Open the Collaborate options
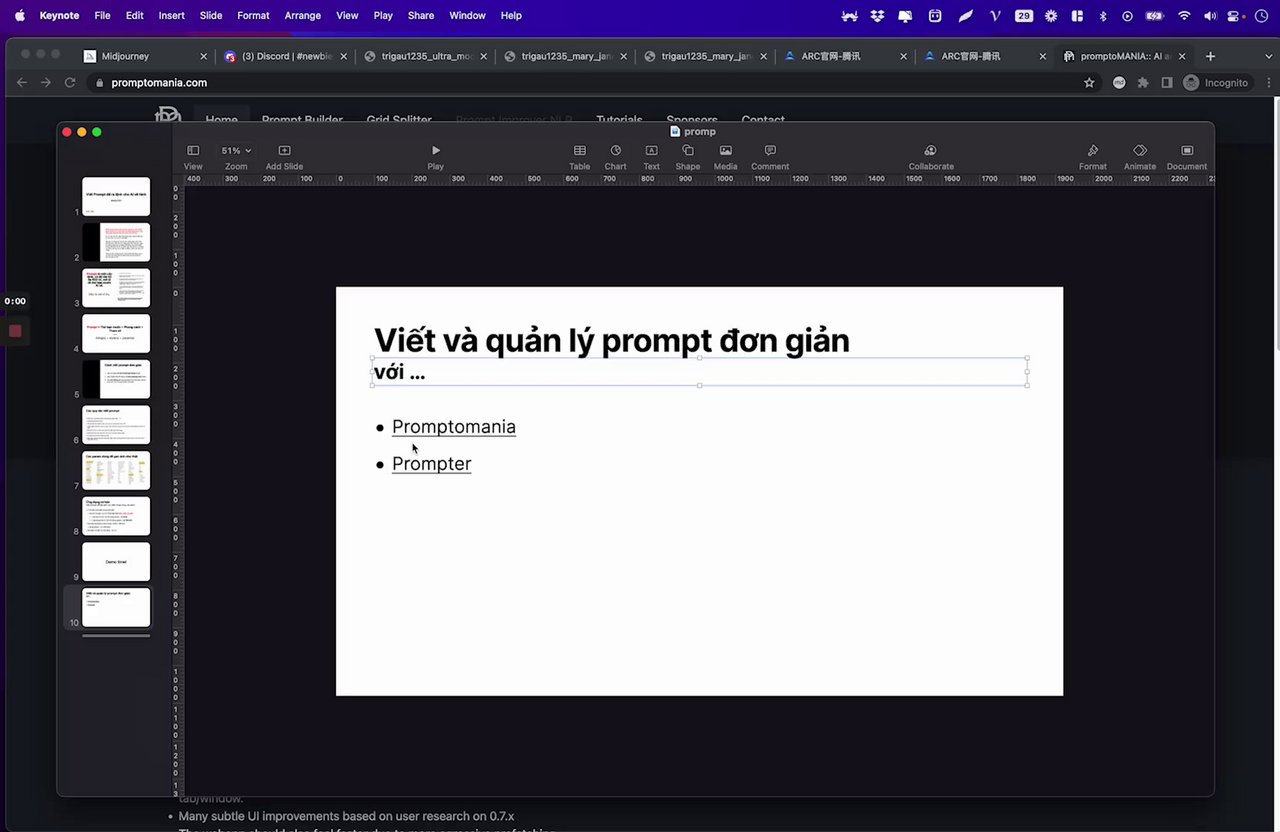This screenshot has height=832, width=1280. coord(931,157)
